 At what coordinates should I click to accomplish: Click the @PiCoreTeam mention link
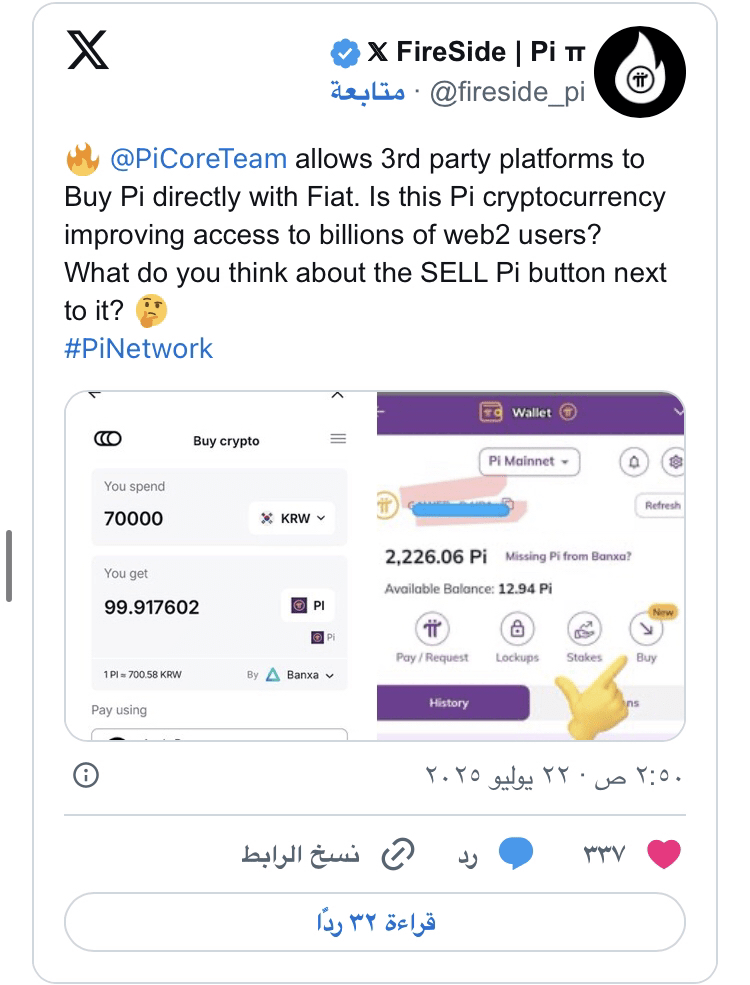tap(198, 159)
